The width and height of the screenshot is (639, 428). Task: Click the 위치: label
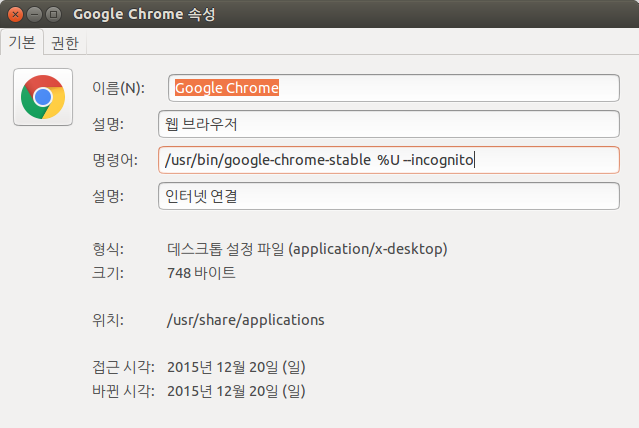(x=108, y=320)
